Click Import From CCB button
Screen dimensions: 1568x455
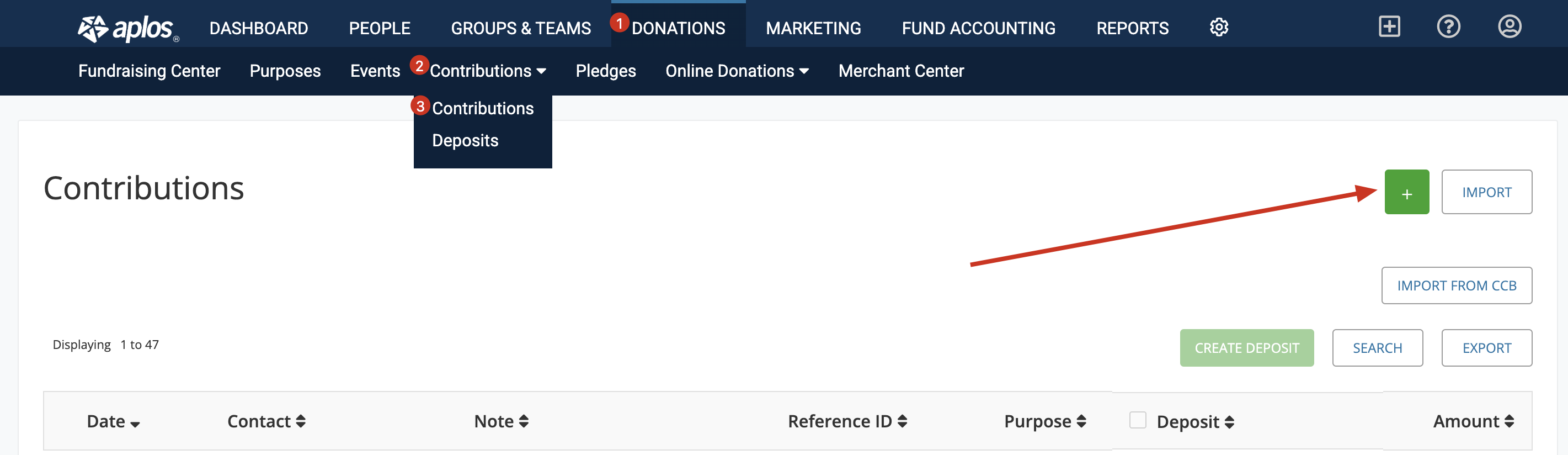1456,285
